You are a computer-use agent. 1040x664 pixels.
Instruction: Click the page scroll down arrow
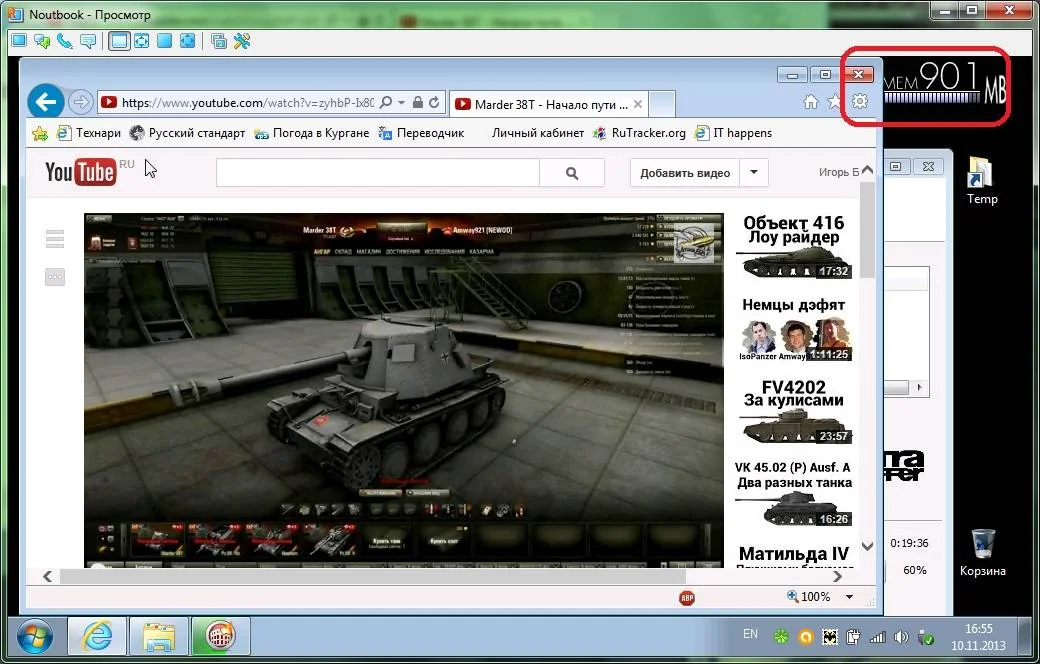pos(867,545)
